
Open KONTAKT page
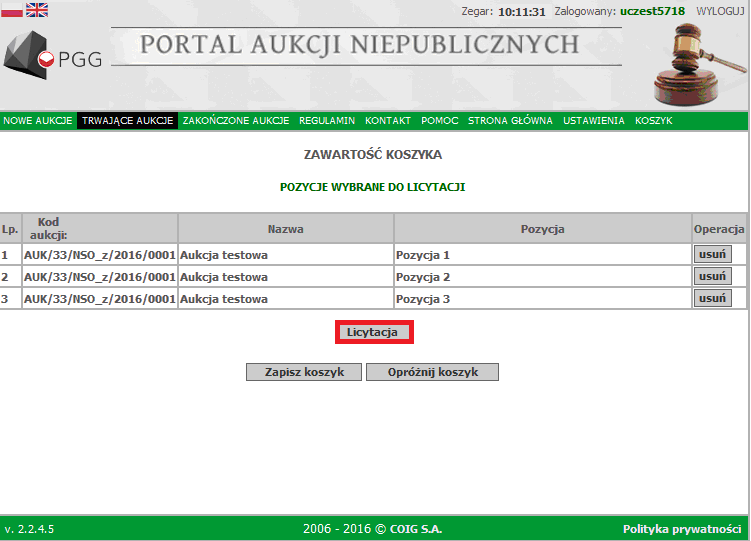(x=388, y=121)
